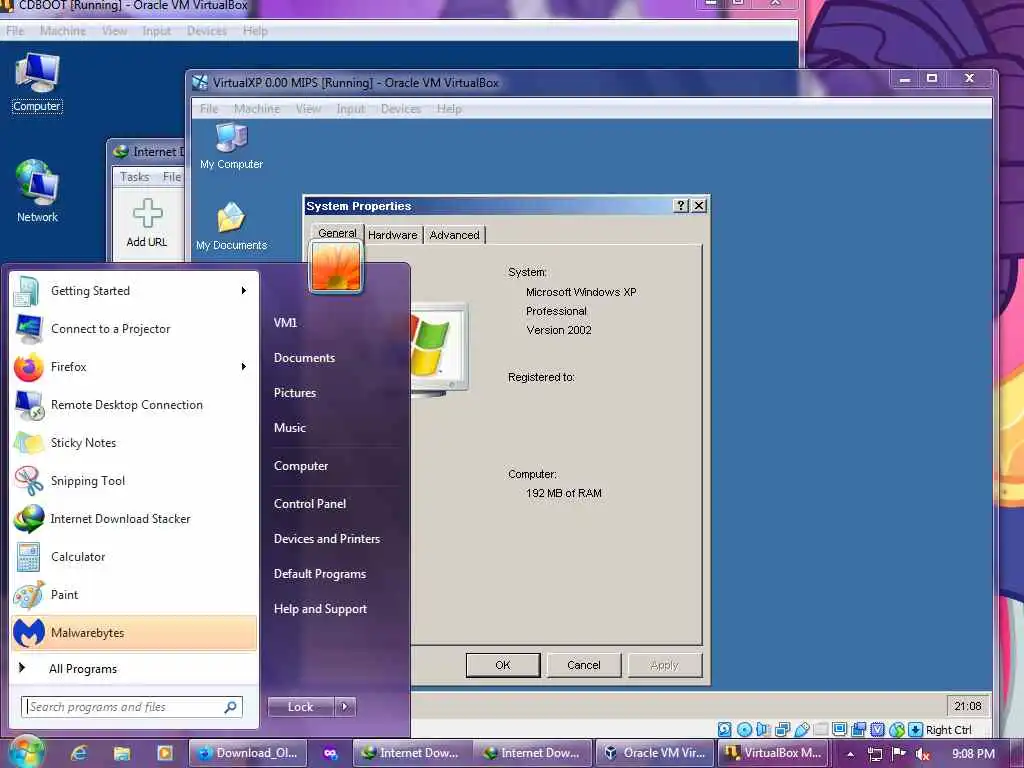Viewport: 1024px width, 768px height.
Task: Open Computer from start menu right pane
Action: pyautogui.click(x=301, y=466)
